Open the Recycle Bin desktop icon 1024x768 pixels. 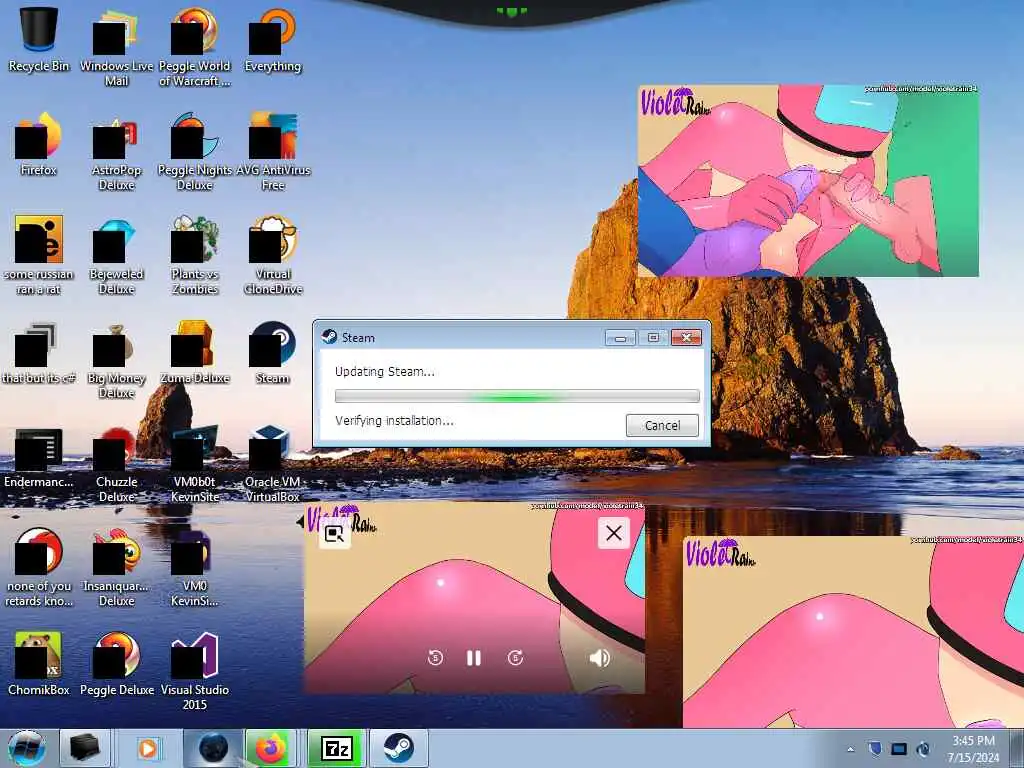click(x=39, y=40)
